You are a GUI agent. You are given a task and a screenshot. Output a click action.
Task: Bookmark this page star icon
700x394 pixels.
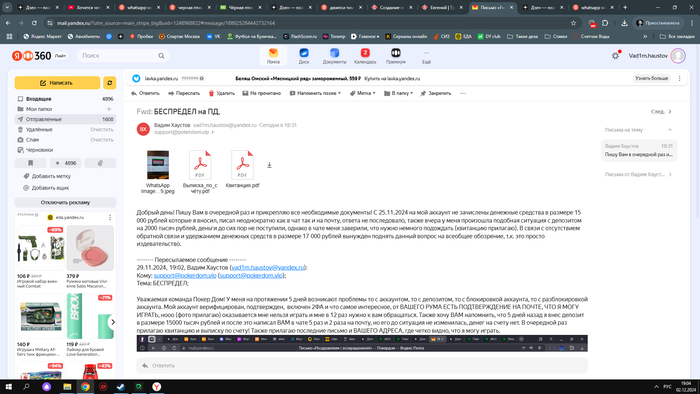point(573,23)
